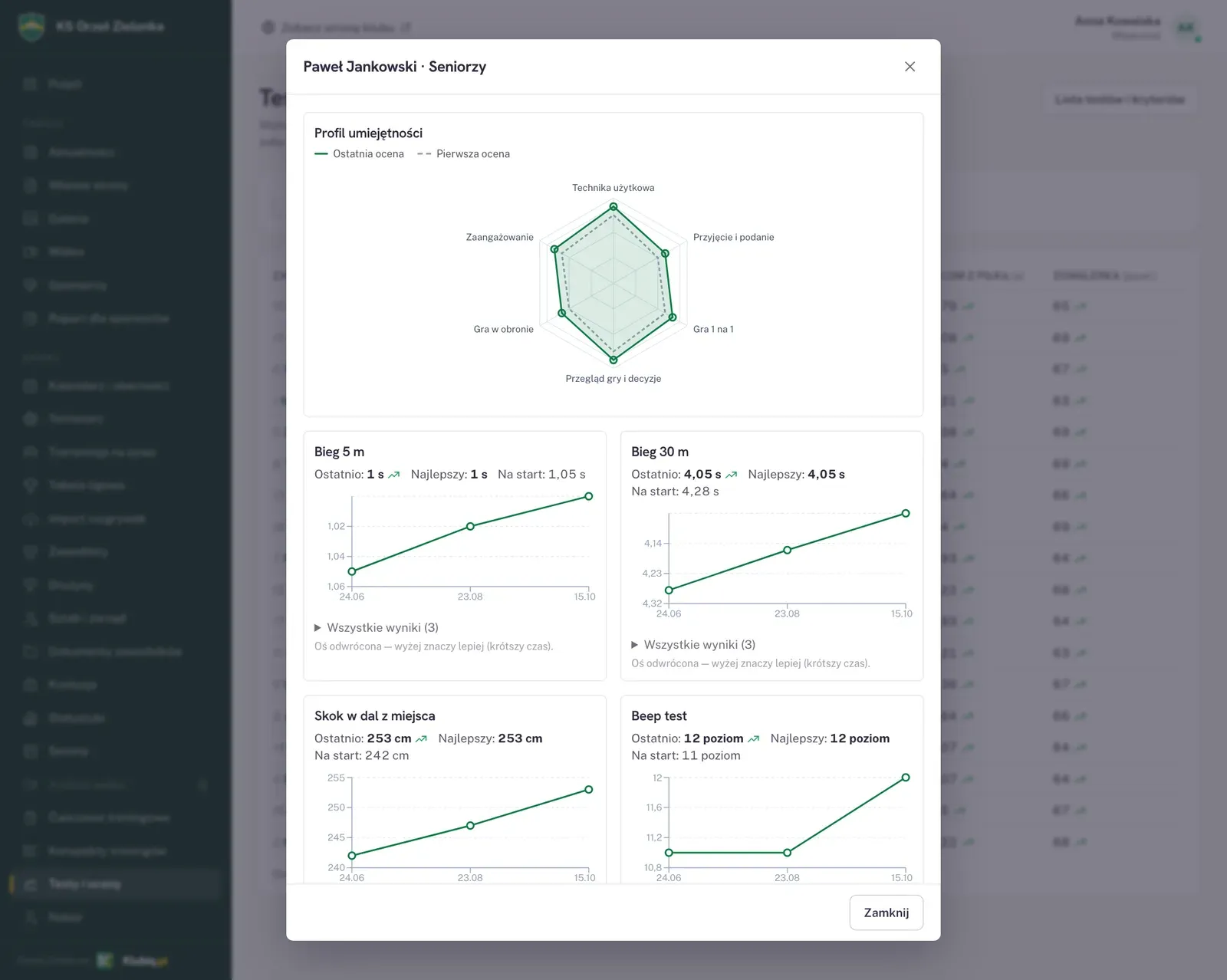Click the trend-up icon beside Ostatnio 1 s
The image size is (1227, 980).
(x=394, y=475)
